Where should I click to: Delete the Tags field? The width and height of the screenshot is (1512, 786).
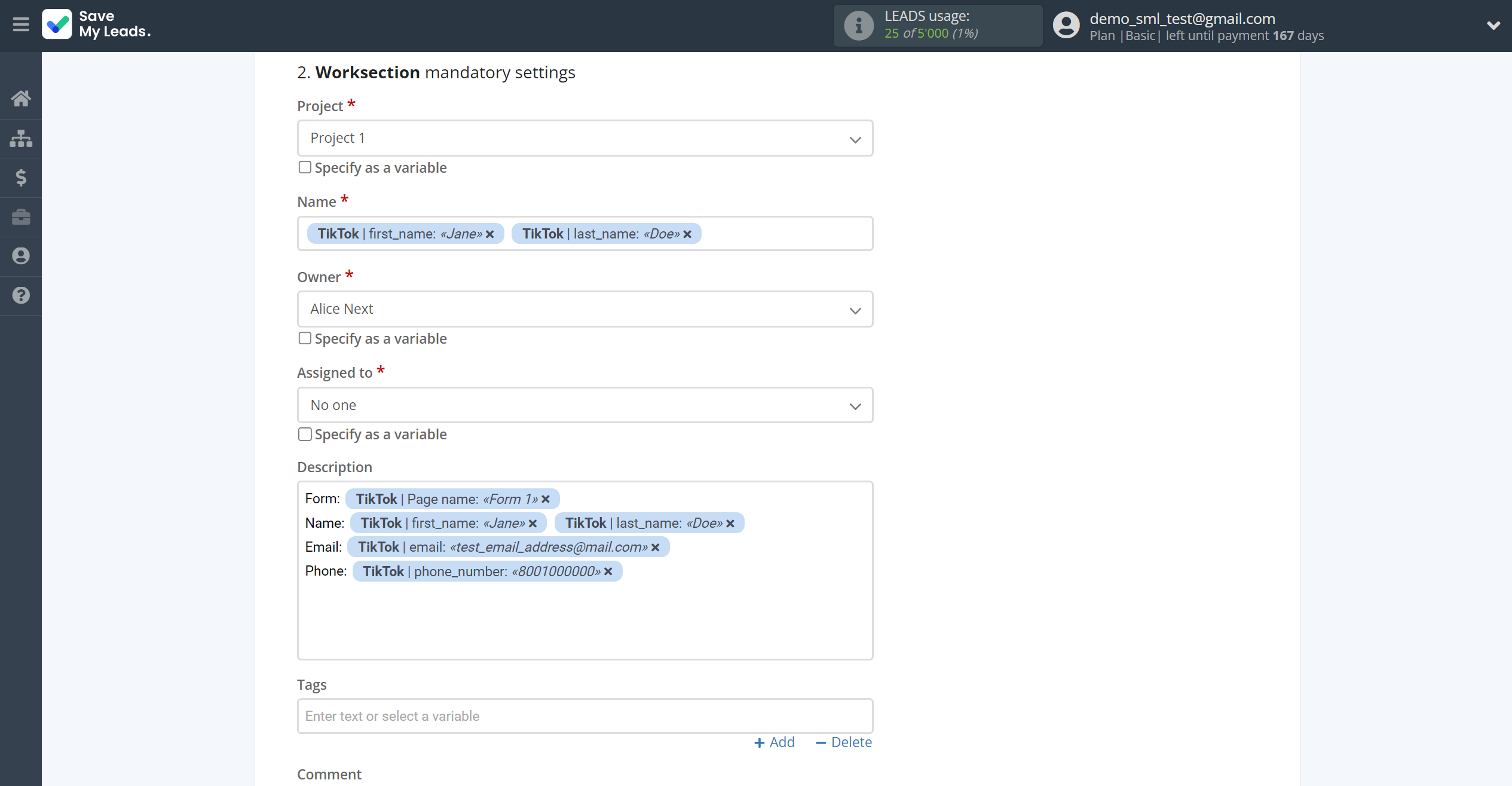pyautogui.click(x=844, y=742)
